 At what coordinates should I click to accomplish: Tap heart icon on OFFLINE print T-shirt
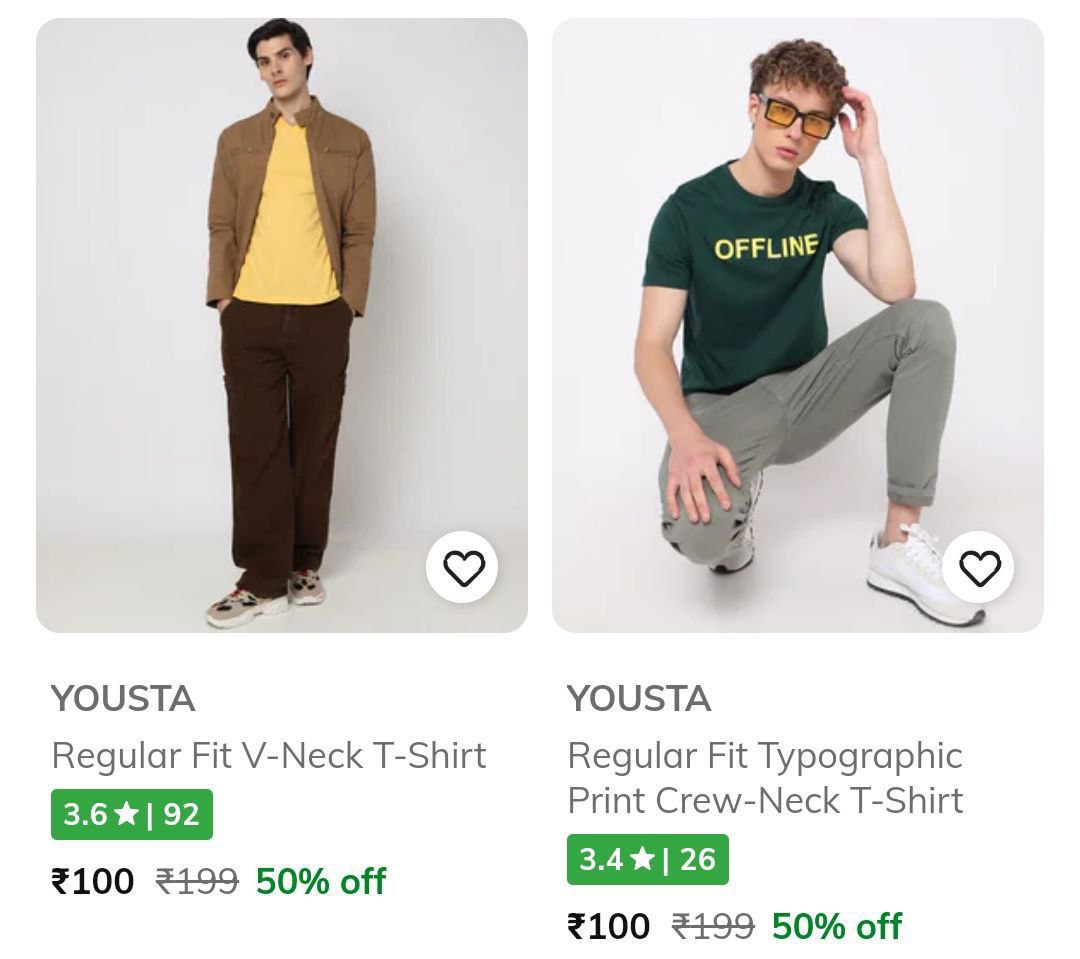click(979, 568)
